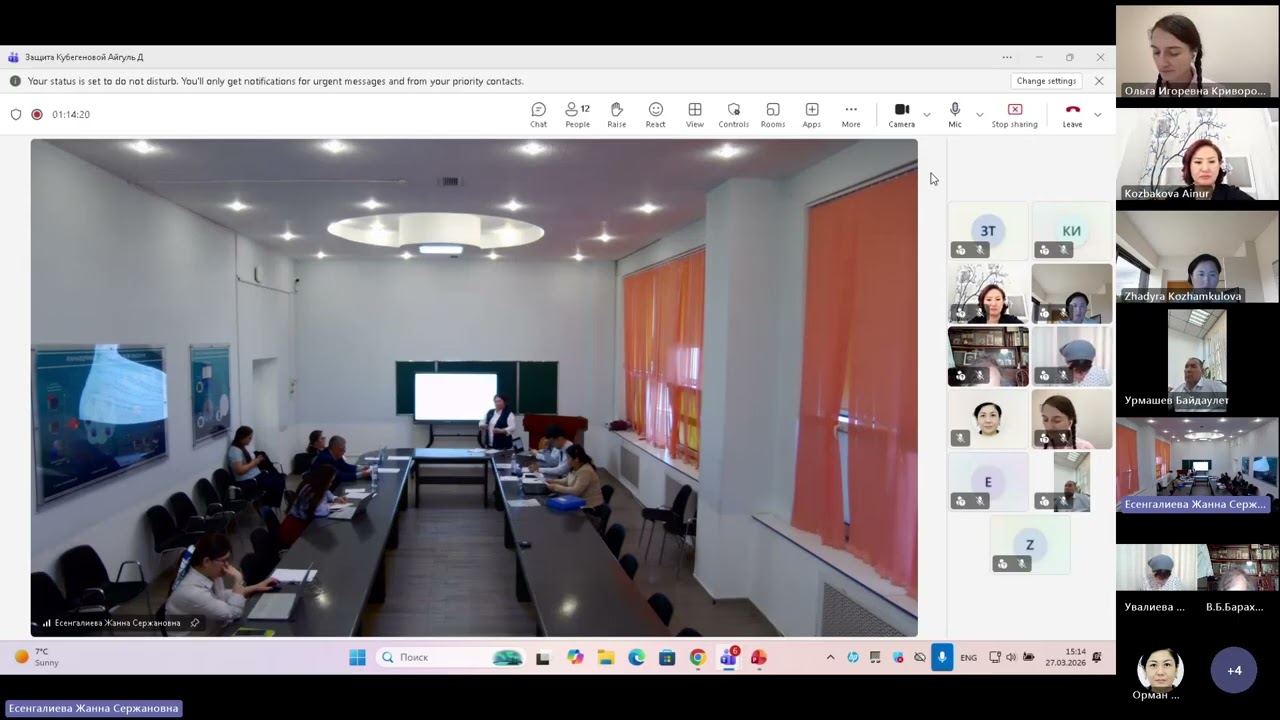Show the People list with 12 participants
The height and width of the screenshot is (720, 1280).
coord(577,115)
